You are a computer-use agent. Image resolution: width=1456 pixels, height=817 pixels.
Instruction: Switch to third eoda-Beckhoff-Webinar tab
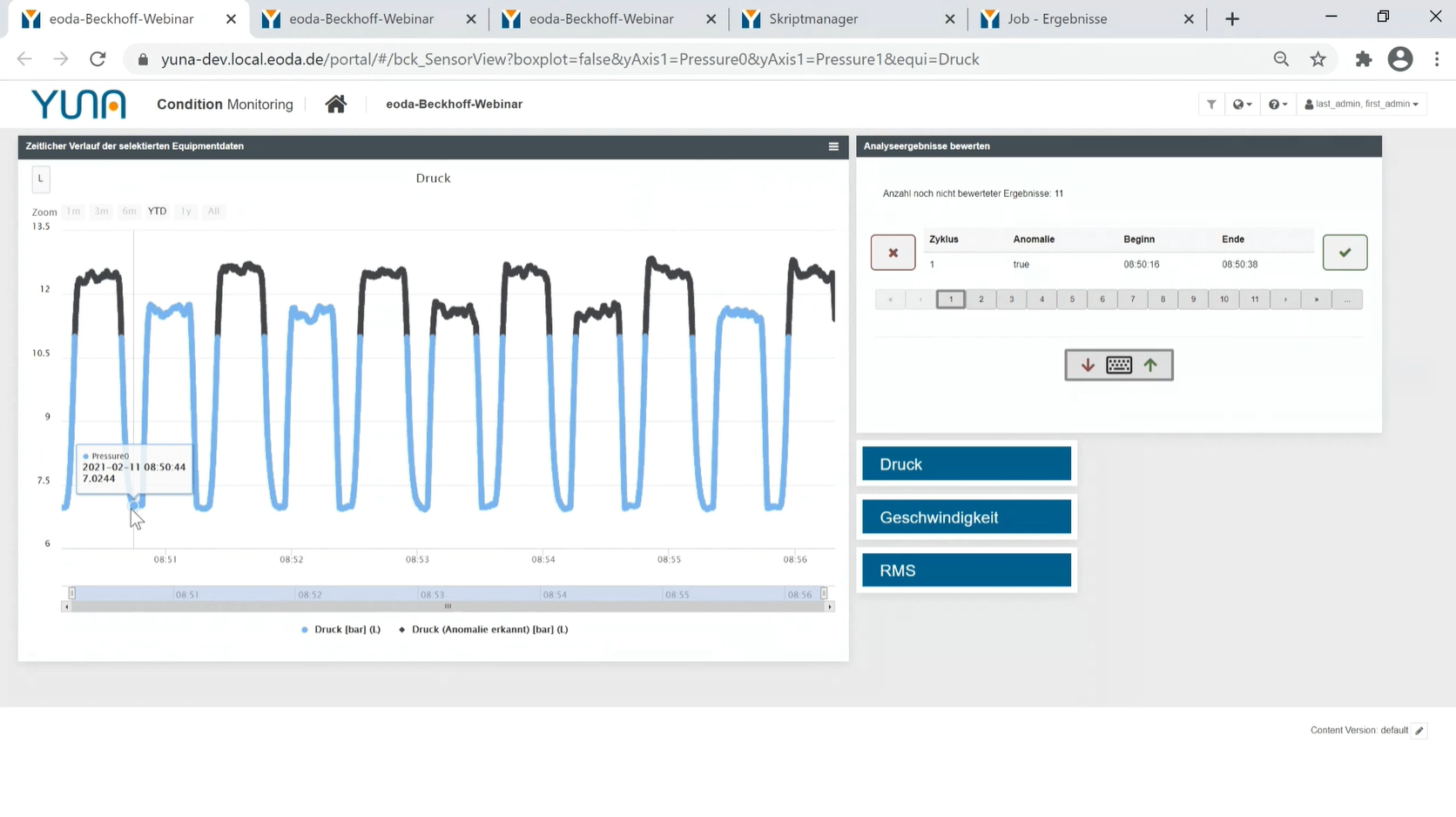(x=610, y=19)
